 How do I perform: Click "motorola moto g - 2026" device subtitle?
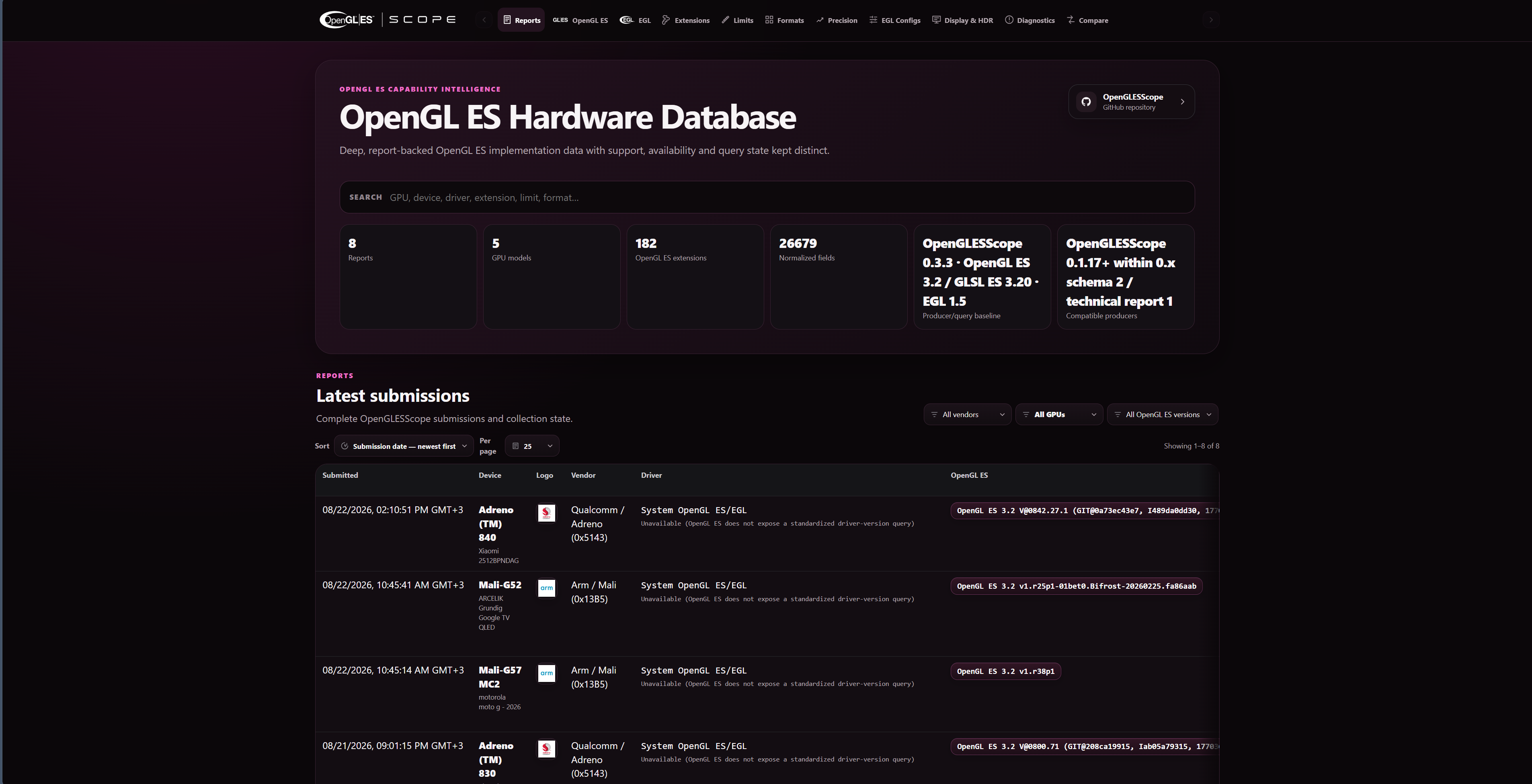tap(500, 702)
